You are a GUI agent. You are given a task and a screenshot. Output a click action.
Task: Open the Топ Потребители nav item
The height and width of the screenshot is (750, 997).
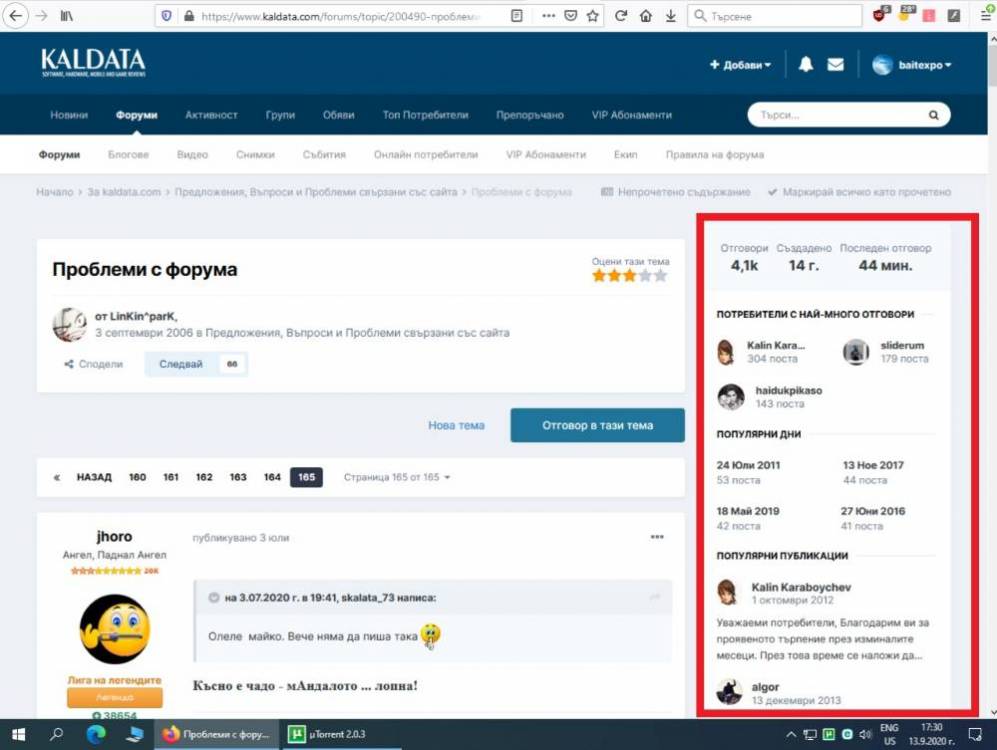click(x=425, y=115)
